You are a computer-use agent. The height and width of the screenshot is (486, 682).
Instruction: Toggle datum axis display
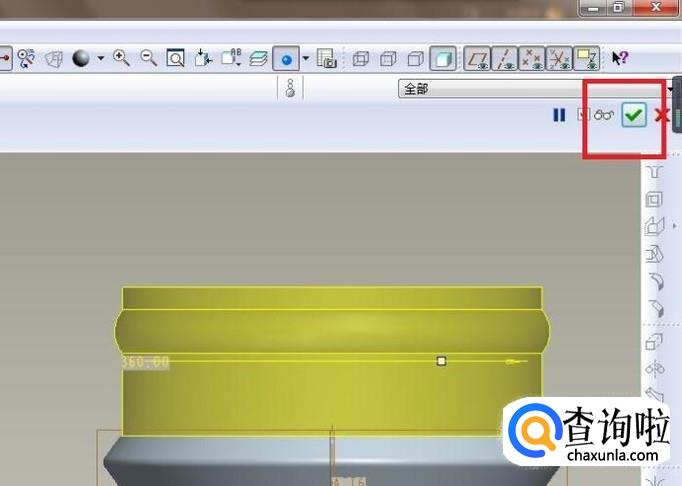(x=507, y=58)
